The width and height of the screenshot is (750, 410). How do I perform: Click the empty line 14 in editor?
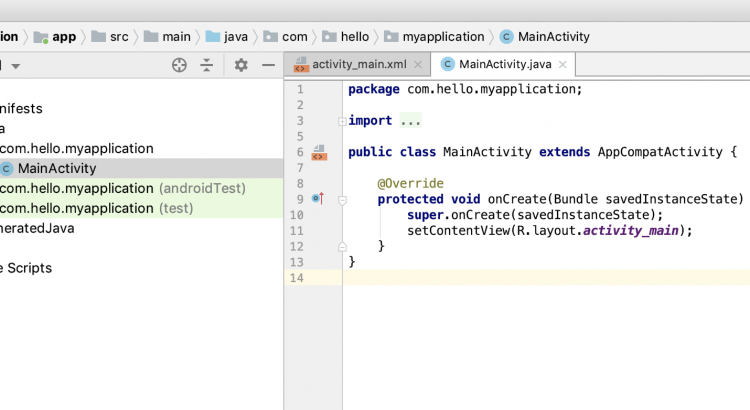(540, 277)
